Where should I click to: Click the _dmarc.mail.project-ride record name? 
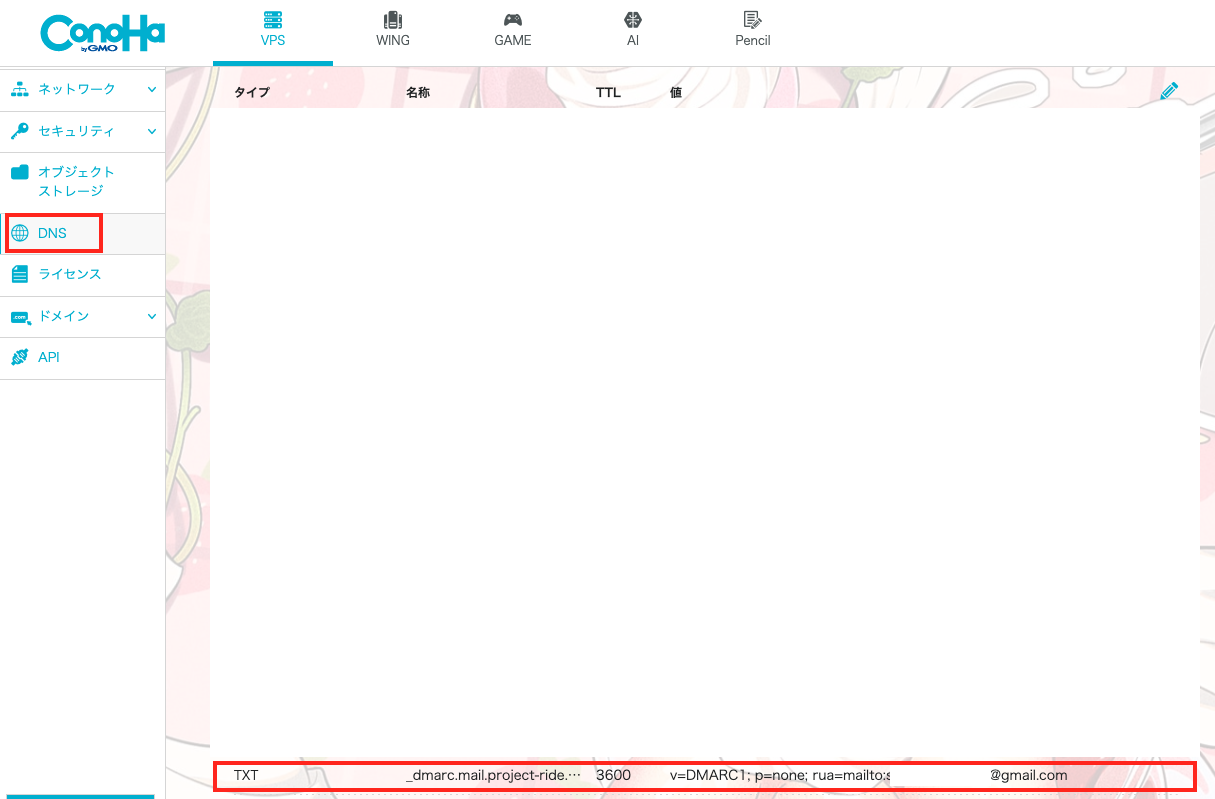coord(494,775)
